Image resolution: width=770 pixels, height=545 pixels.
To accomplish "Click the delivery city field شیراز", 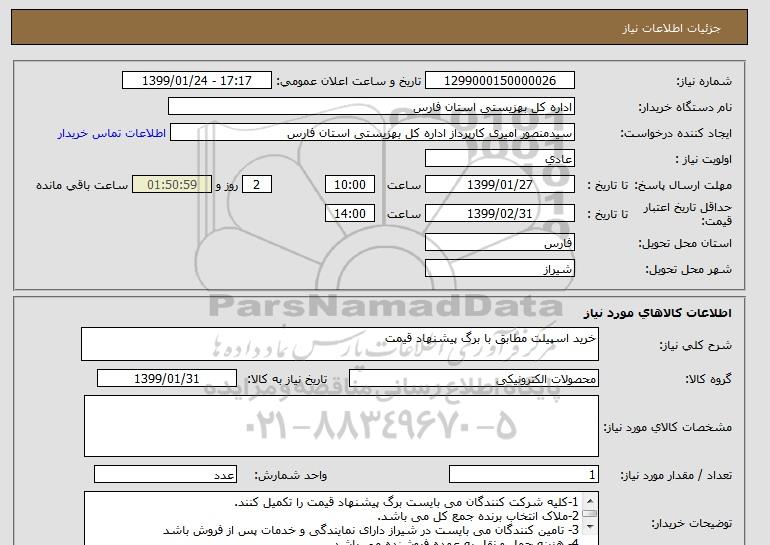I will click(499, 269).
